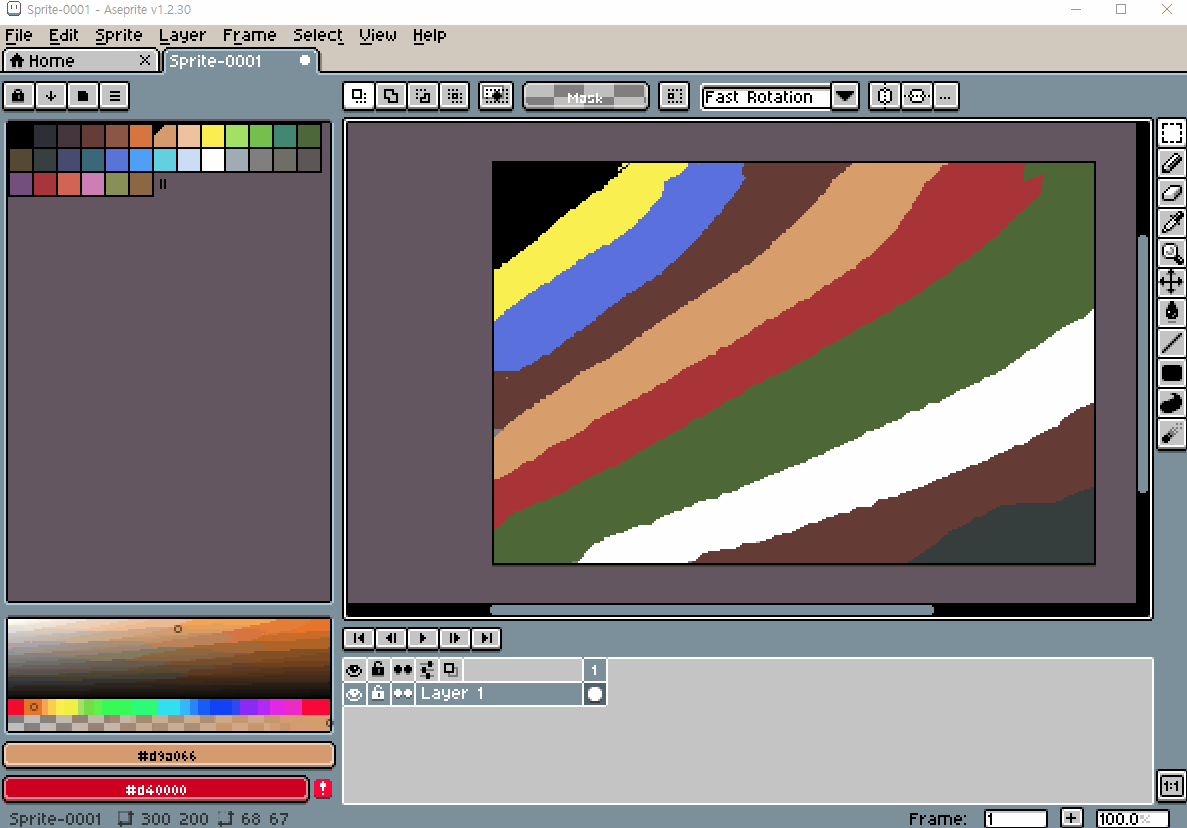Click the robot dynamics icon in the context bar
This screenshot has height=828, width=1187.
pos(917,96)
